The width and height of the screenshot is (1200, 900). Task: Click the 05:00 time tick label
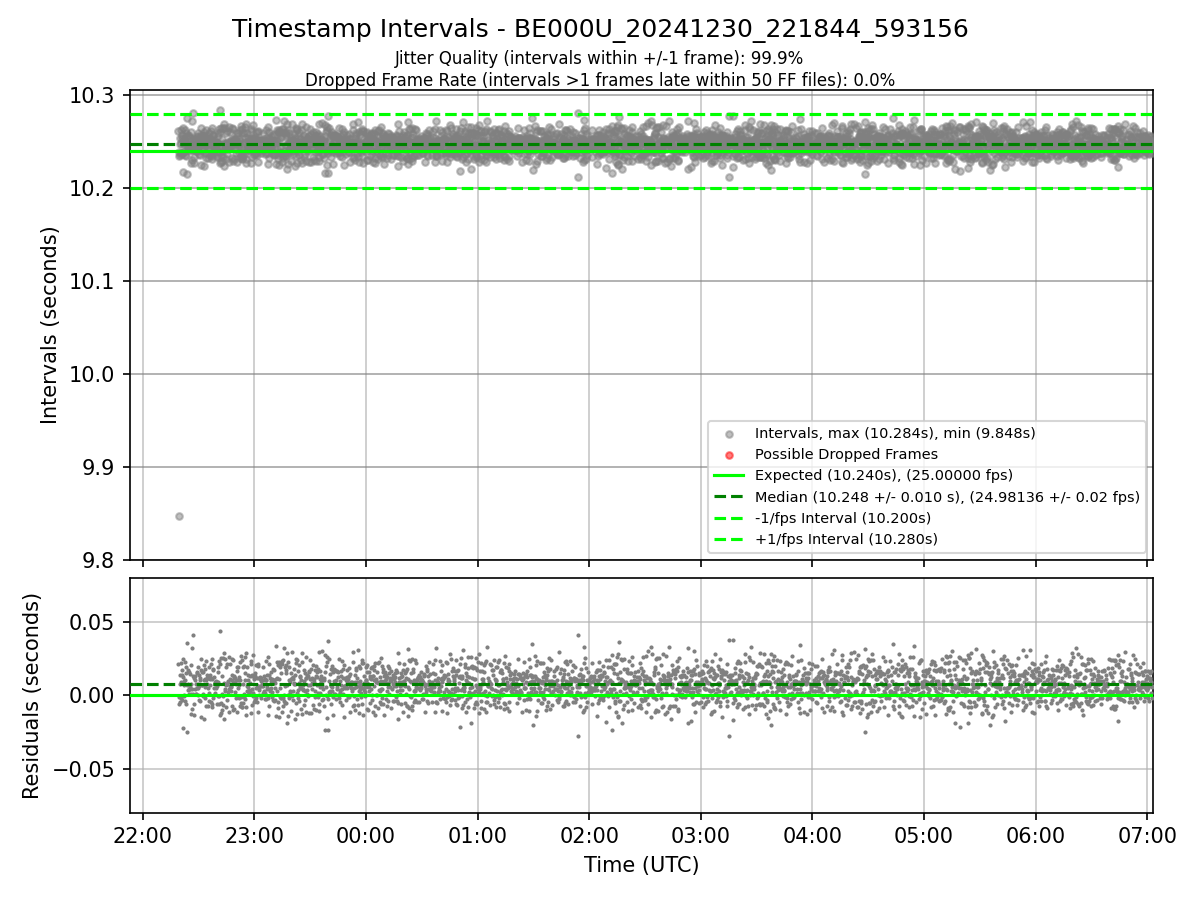point(923,835)
